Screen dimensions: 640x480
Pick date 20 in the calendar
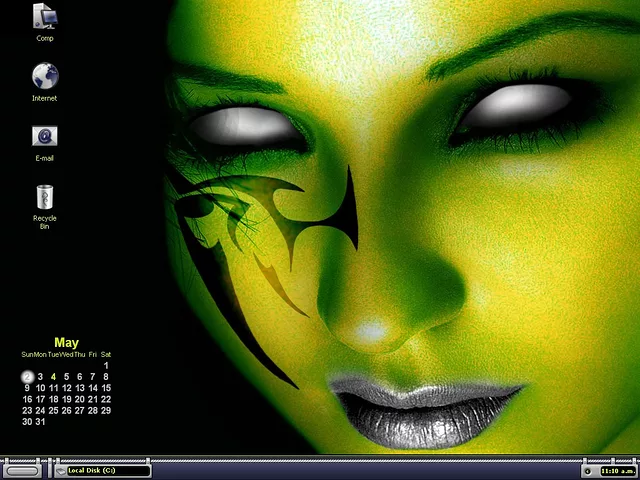coord(80,399)
